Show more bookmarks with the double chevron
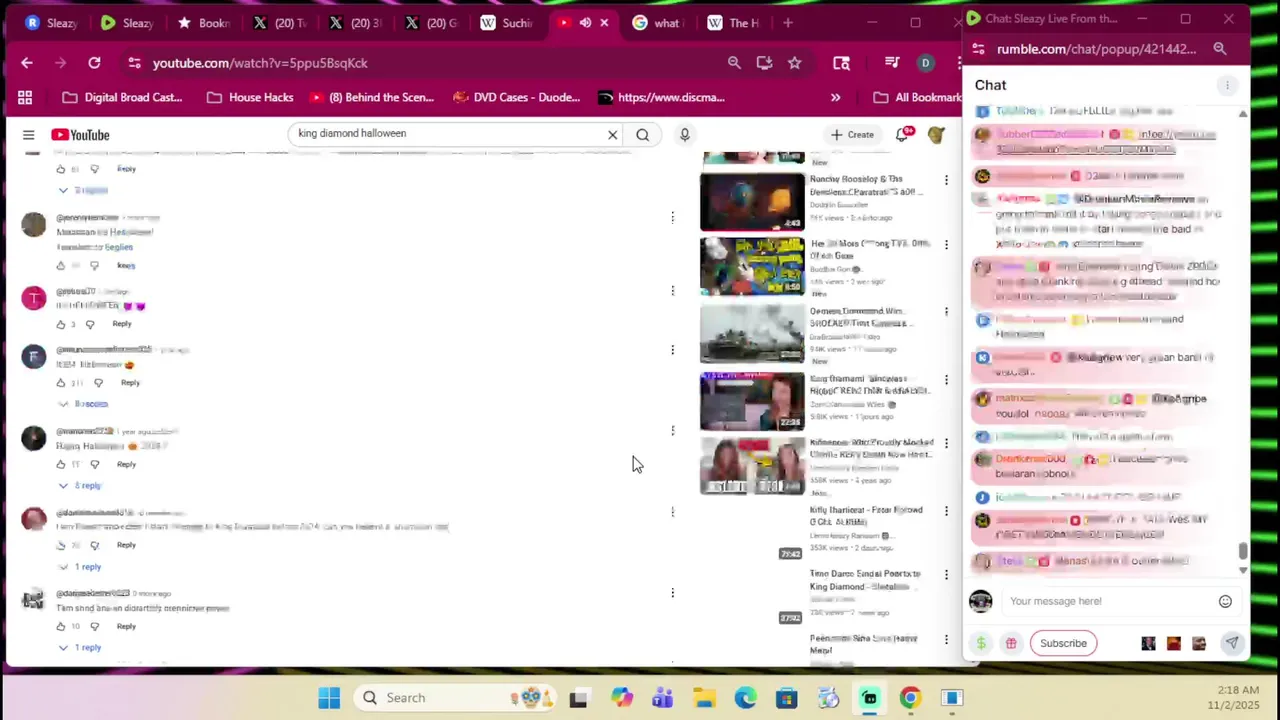 [x=835, y=97]
